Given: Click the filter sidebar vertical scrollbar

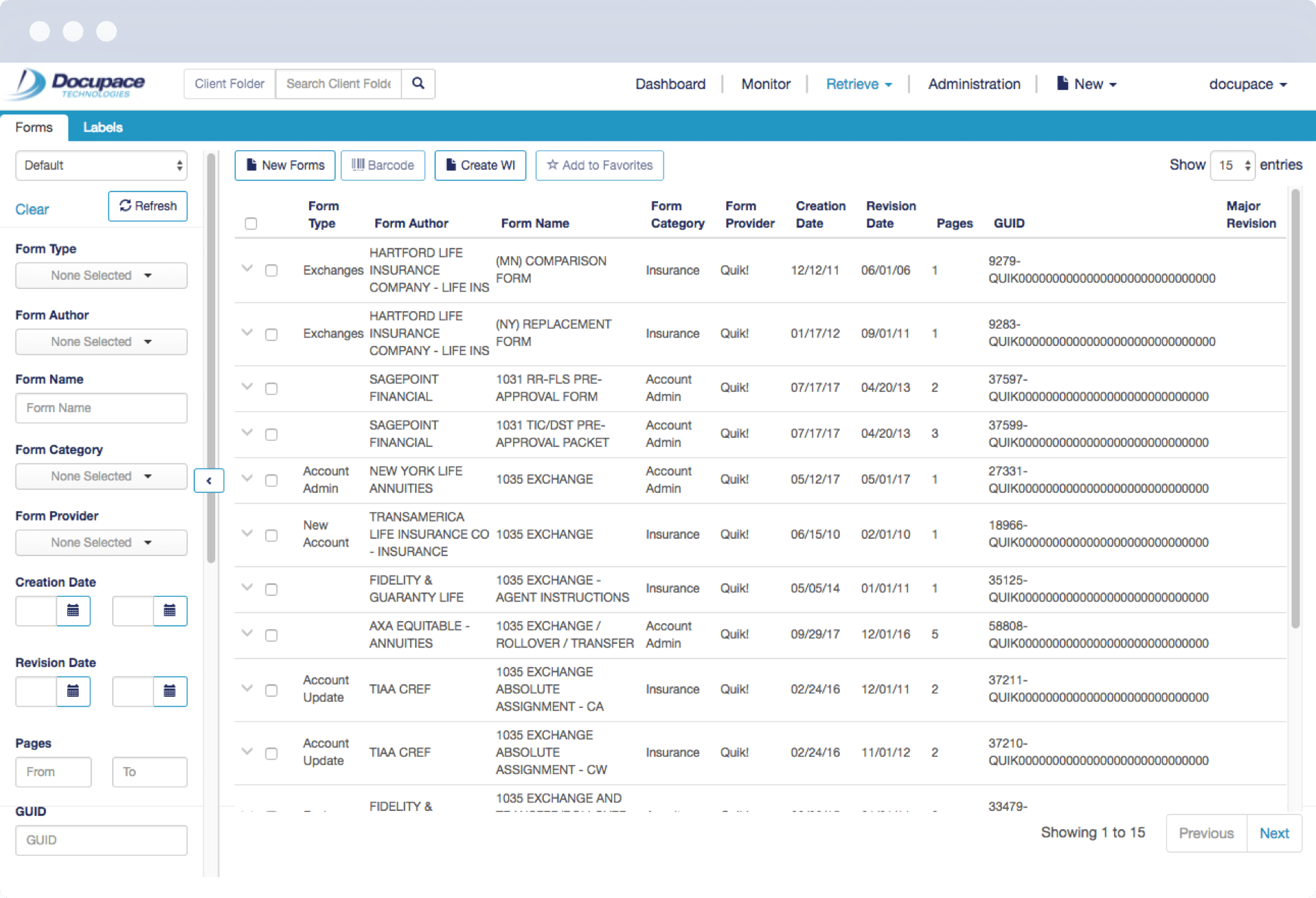Looking at the screenshot, I should coord(211,358).
